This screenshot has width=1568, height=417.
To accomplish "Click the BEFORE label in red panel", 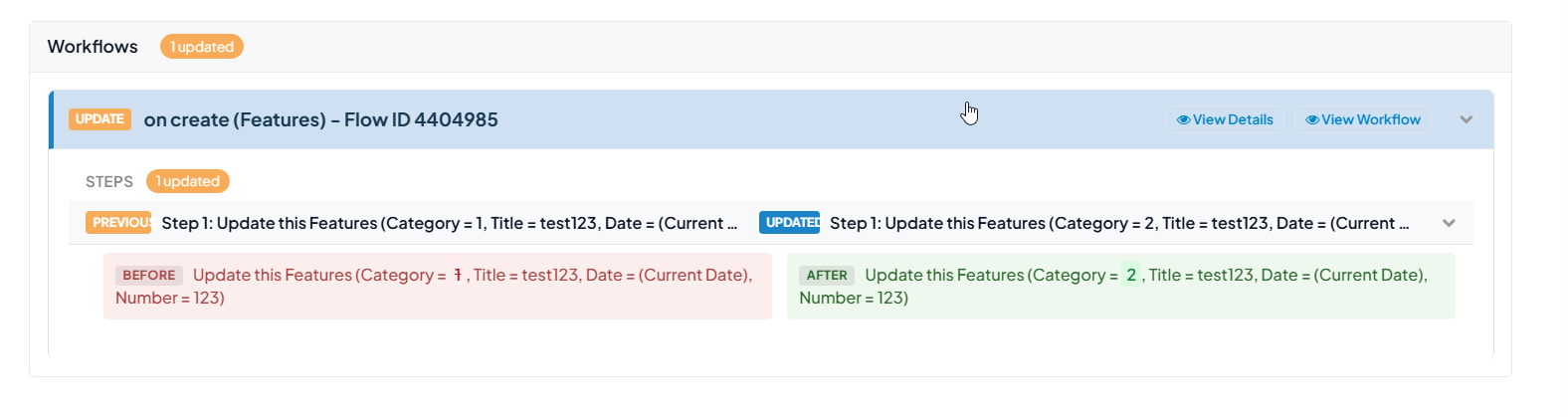I will pos(149,276).
